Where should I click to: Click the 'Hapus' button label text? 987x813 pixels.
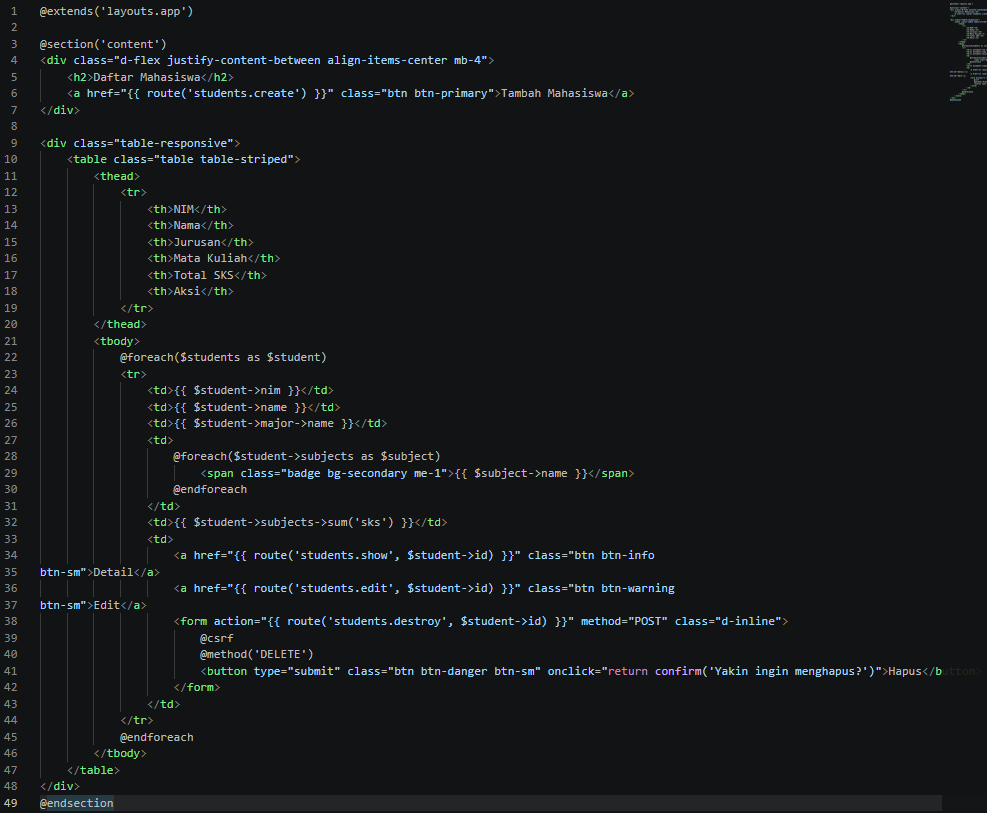click(905, 672)
